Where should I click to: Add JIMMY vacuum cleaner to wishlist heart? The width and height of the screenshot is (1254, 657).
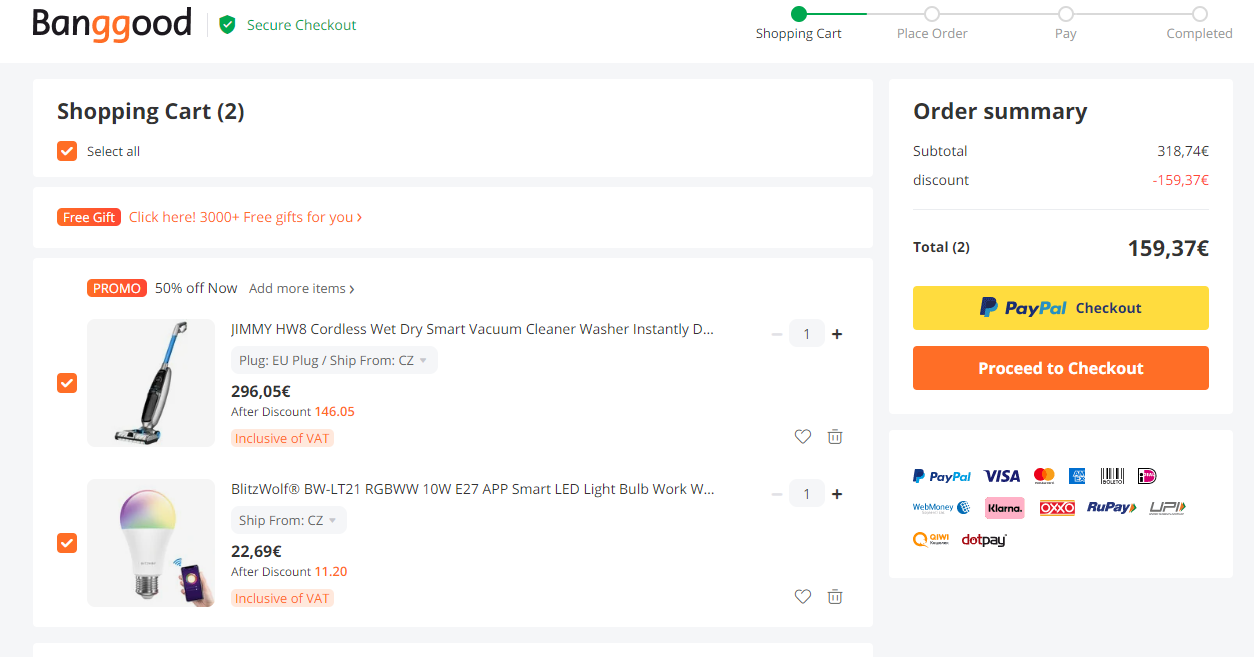coord(803,436)
